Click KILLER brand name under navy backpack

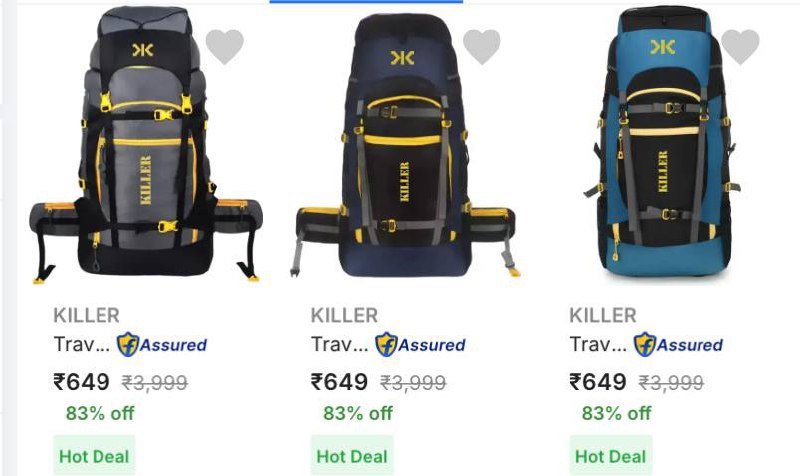[344, 315]
